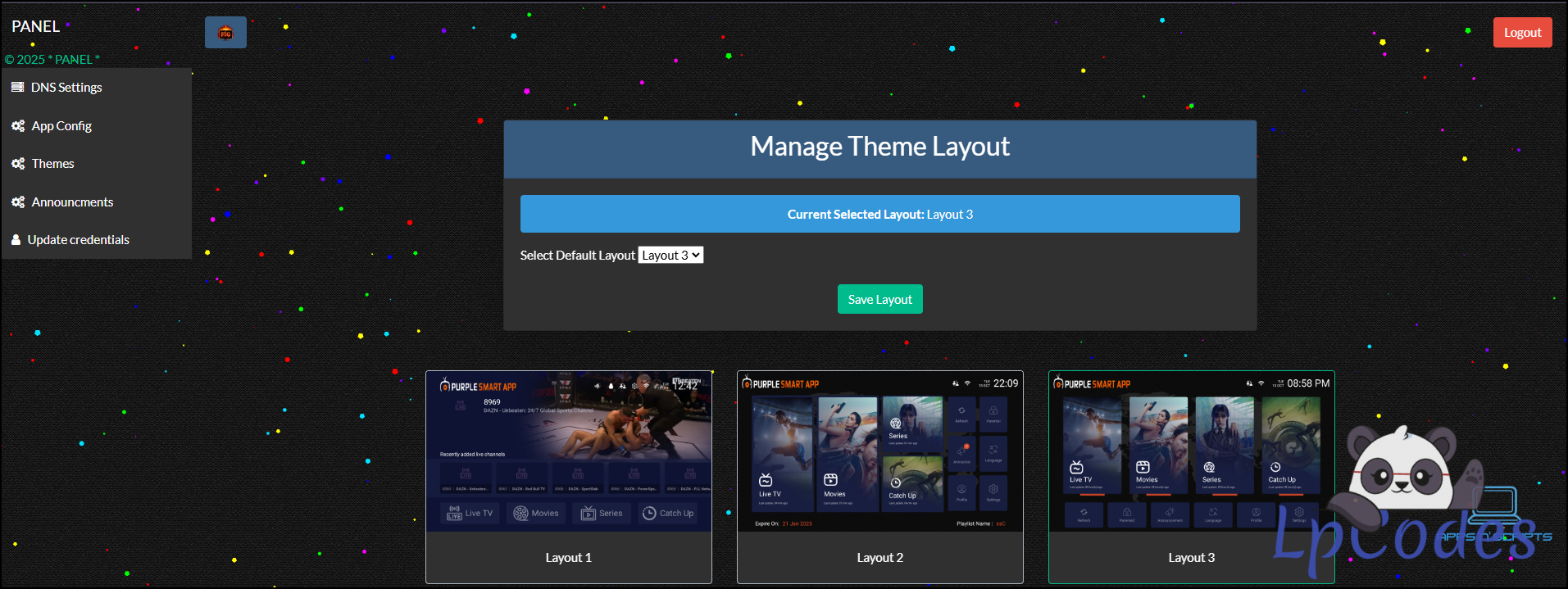Click the PANEL title link
The image size is (1568, 589).
(x=35, y=26)
